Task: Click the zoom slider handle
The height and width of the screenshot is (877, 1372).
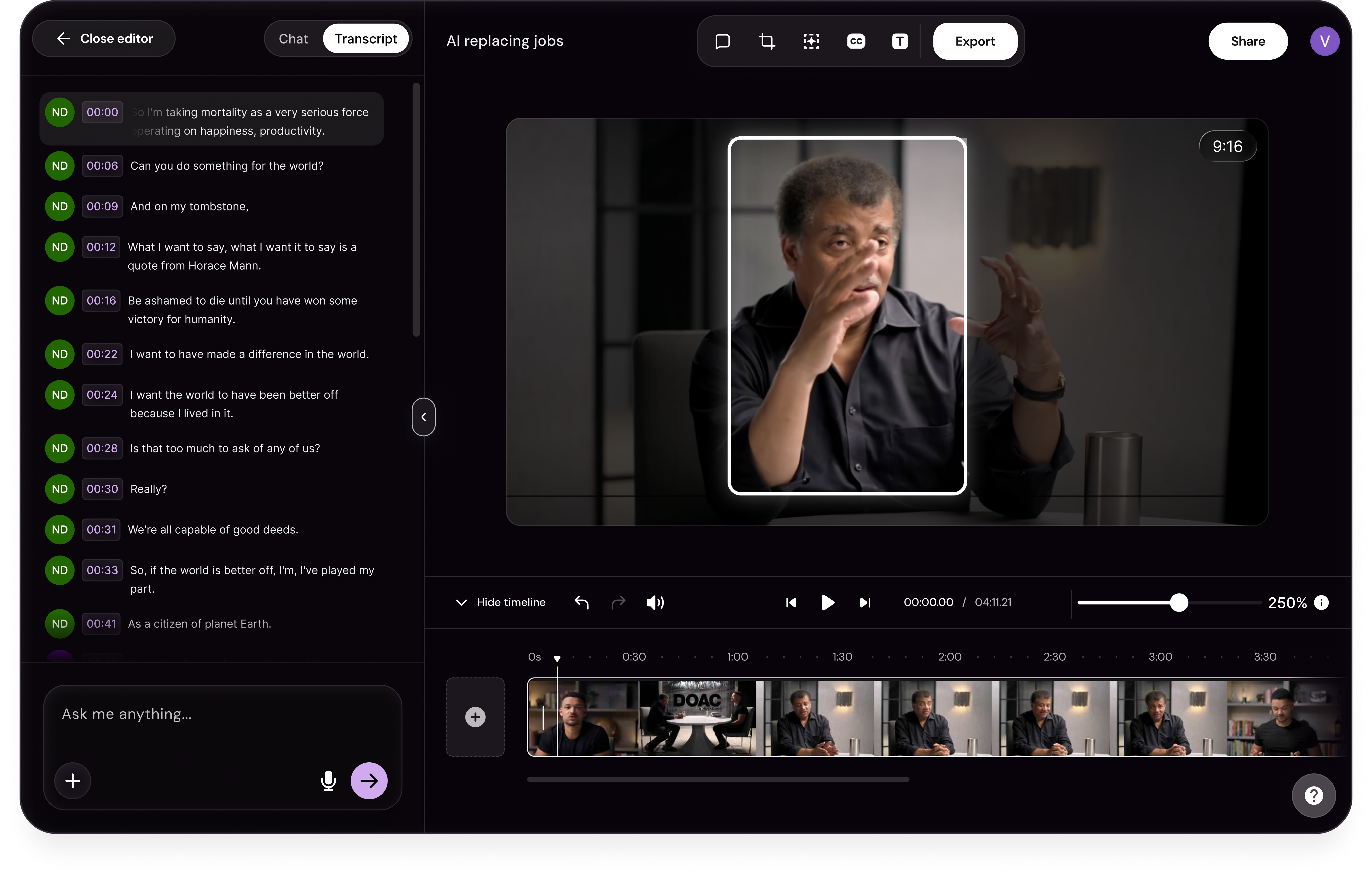Action: click(1179, 602)
